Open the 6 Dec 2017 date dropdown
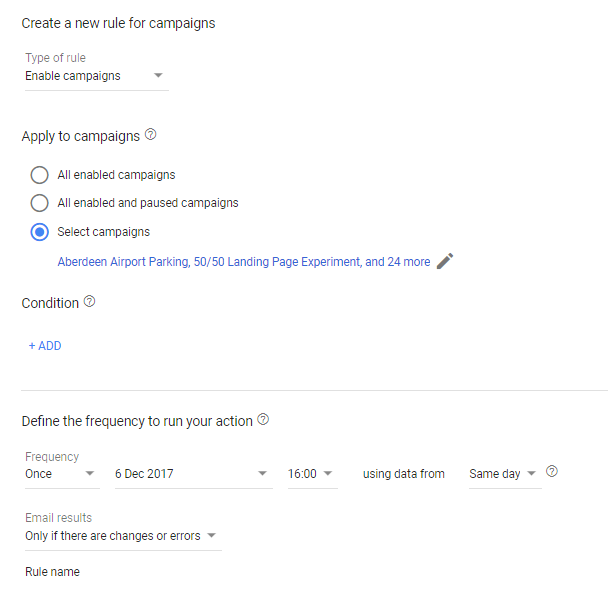Screen dimensions: 608x603 click(193, 474)
